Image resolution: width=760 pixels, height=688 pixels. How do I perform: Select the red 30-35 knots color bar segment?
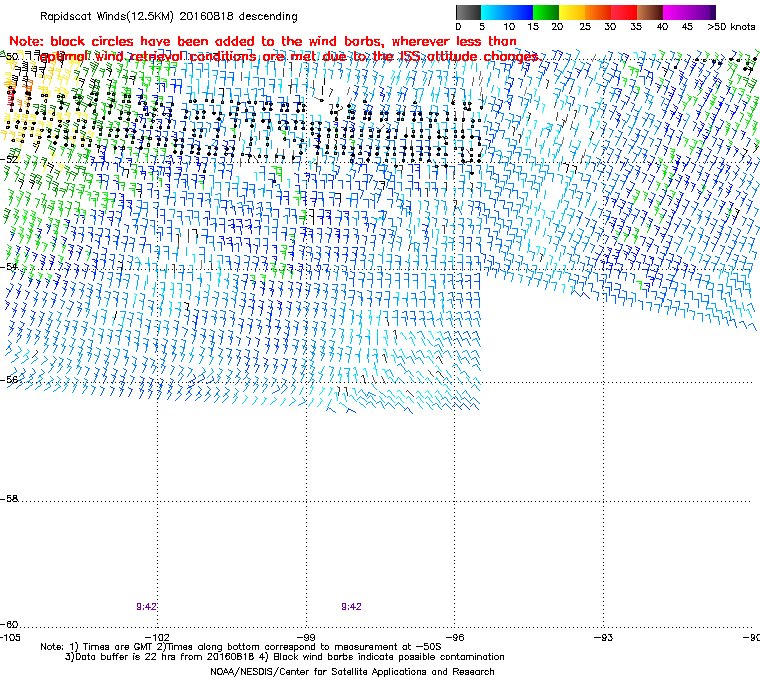(x=624, y=12)
